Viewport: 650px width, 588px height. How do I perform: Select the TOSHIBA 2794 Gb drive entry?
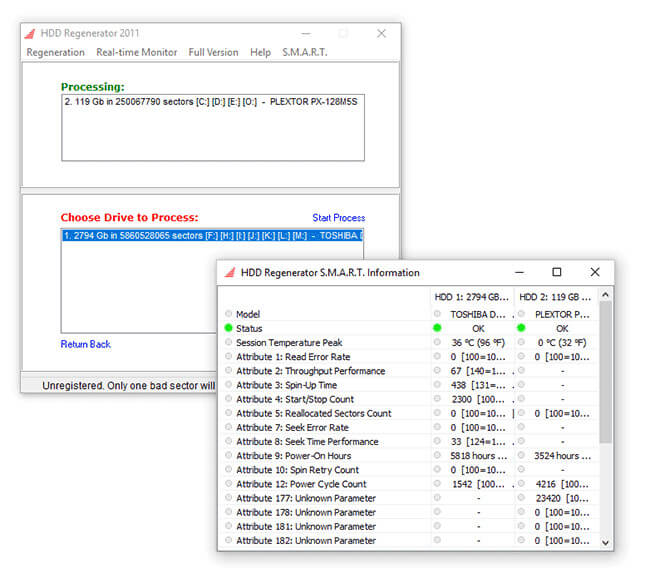[x=213, y=236]
